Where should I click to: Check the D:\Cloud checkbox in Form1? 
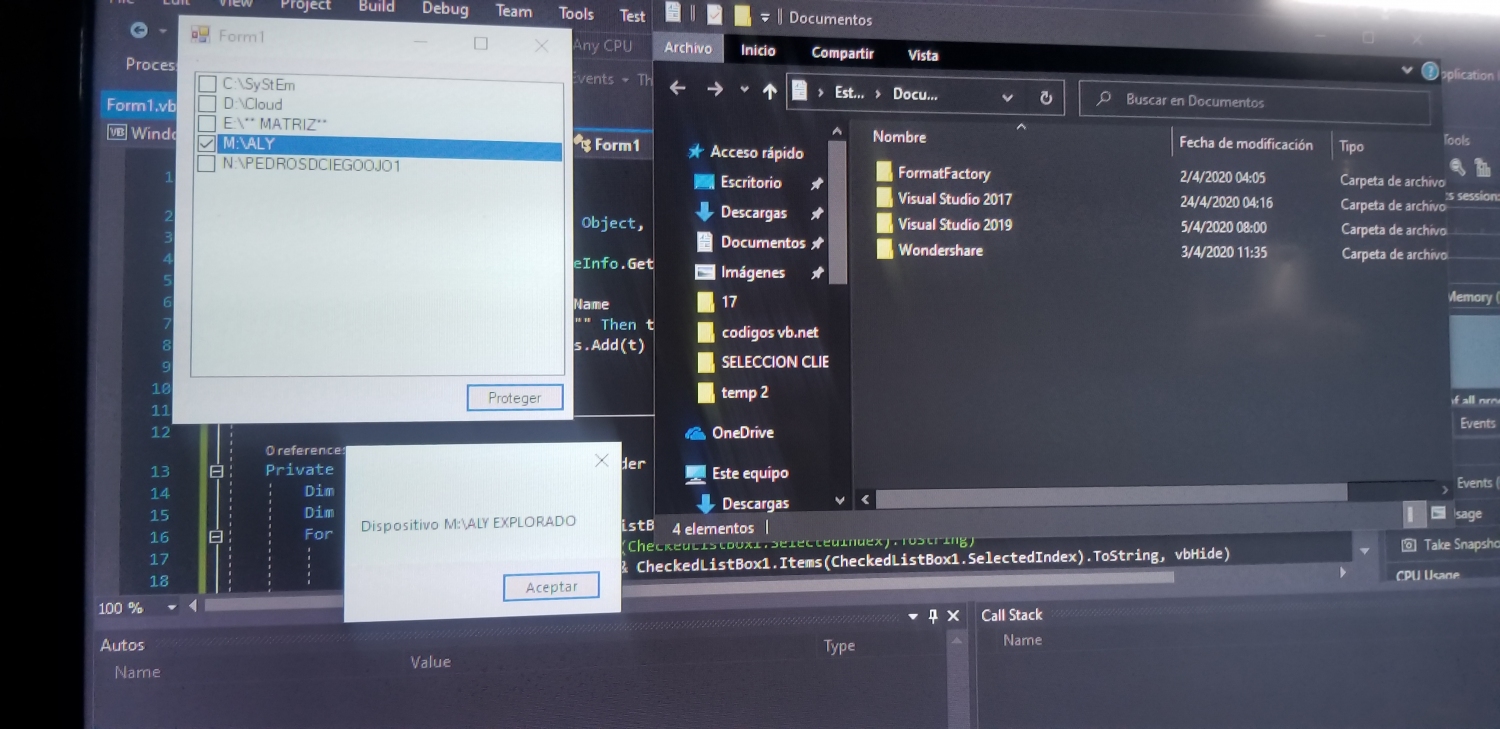tap(207, 104)
